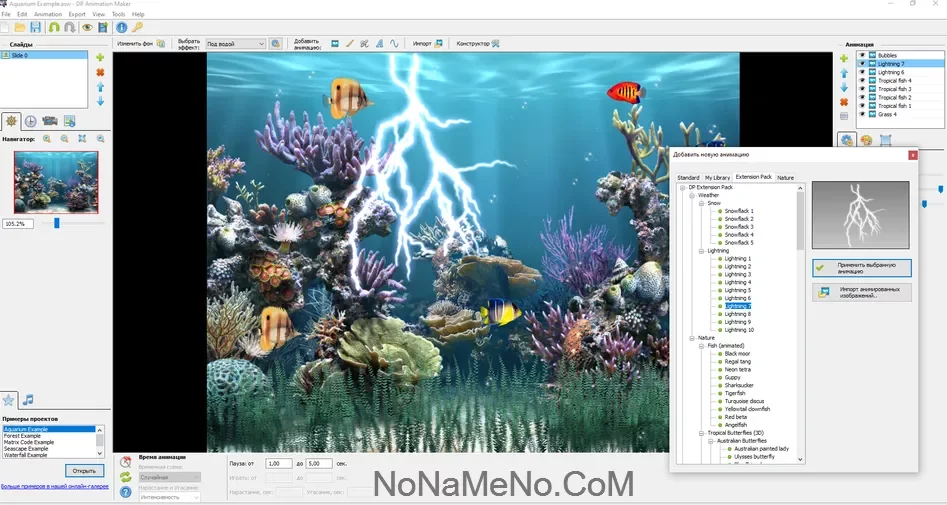
Task: Remove animation with the orange X icon
Action: click(x=844, y=102)
